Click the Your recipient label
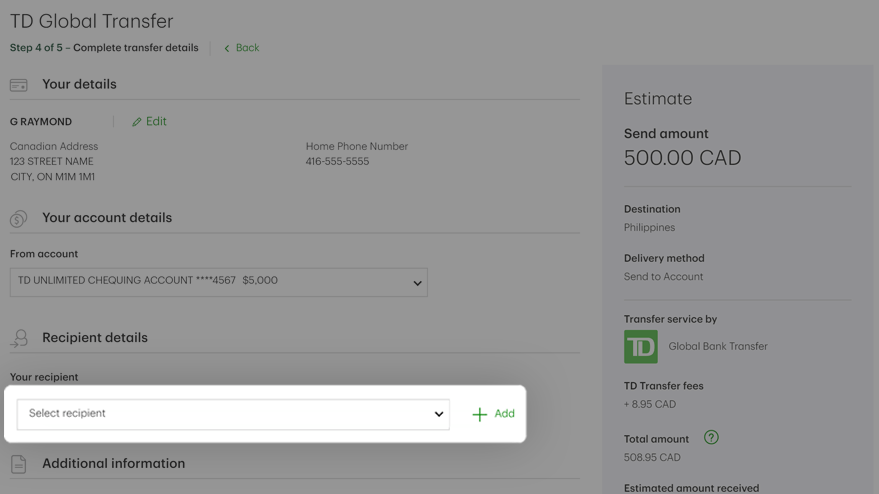 [44, 377]
